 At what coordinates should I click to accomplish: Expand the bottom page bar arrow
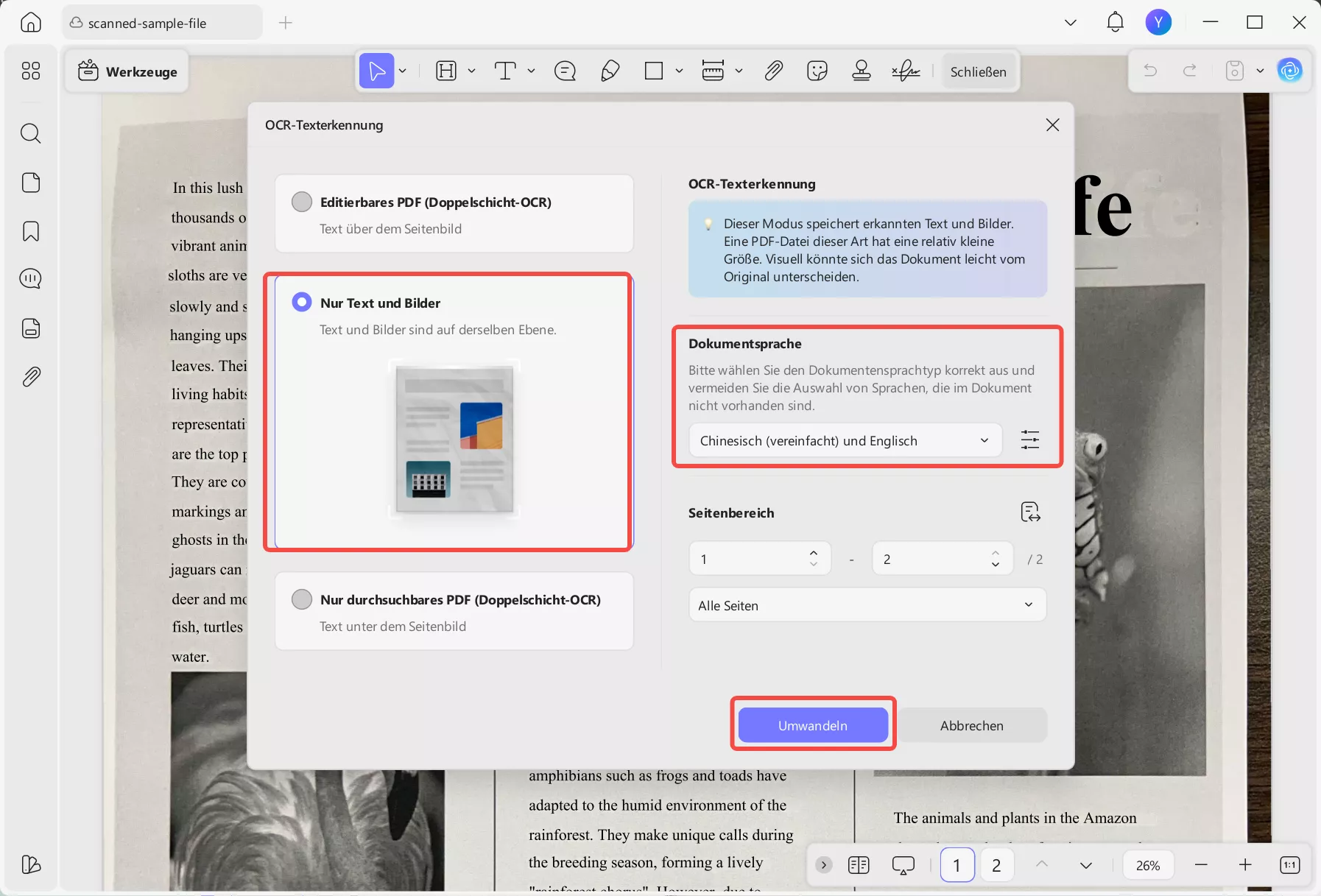[x=824, y=865]
